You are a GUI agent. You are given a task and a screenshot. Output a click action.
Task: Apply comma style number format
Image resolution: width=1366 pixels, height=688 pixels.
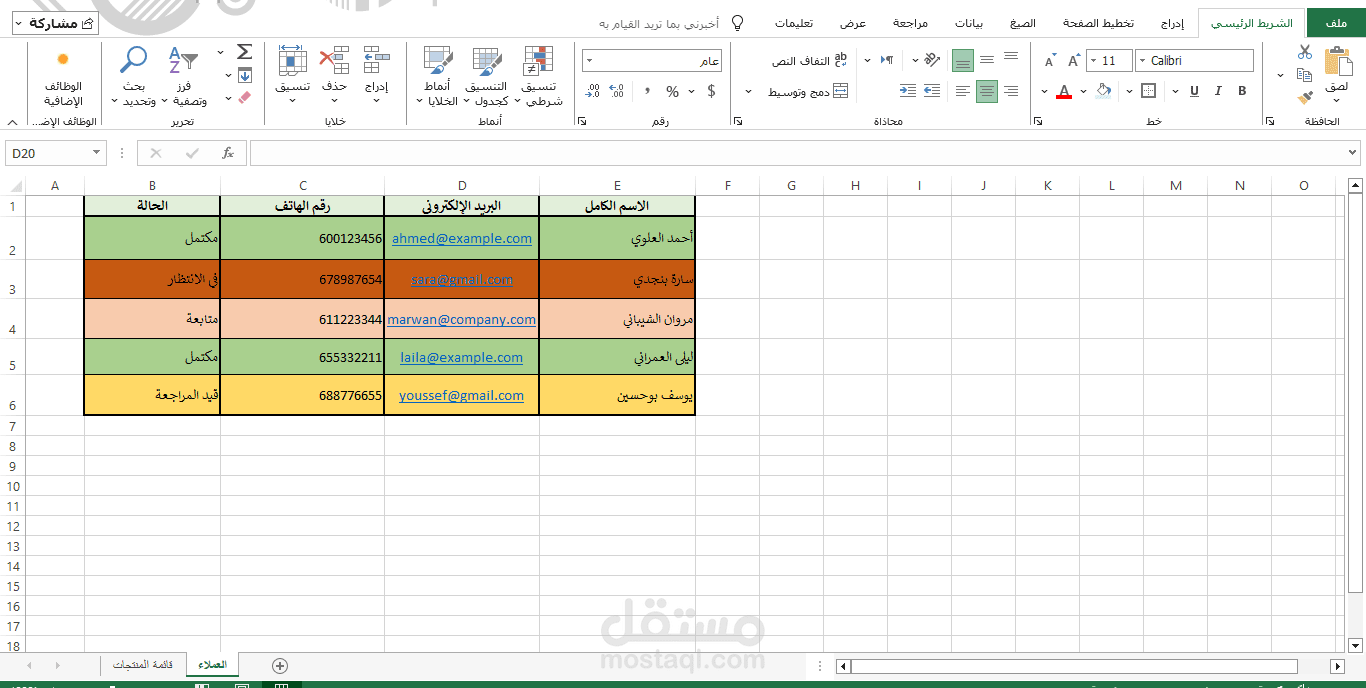(x=647, y=91)
